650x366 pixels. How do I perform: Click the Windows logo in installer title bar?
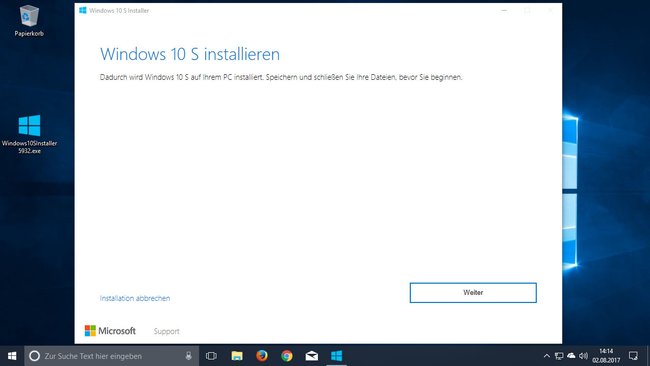(x=82, y=10)
